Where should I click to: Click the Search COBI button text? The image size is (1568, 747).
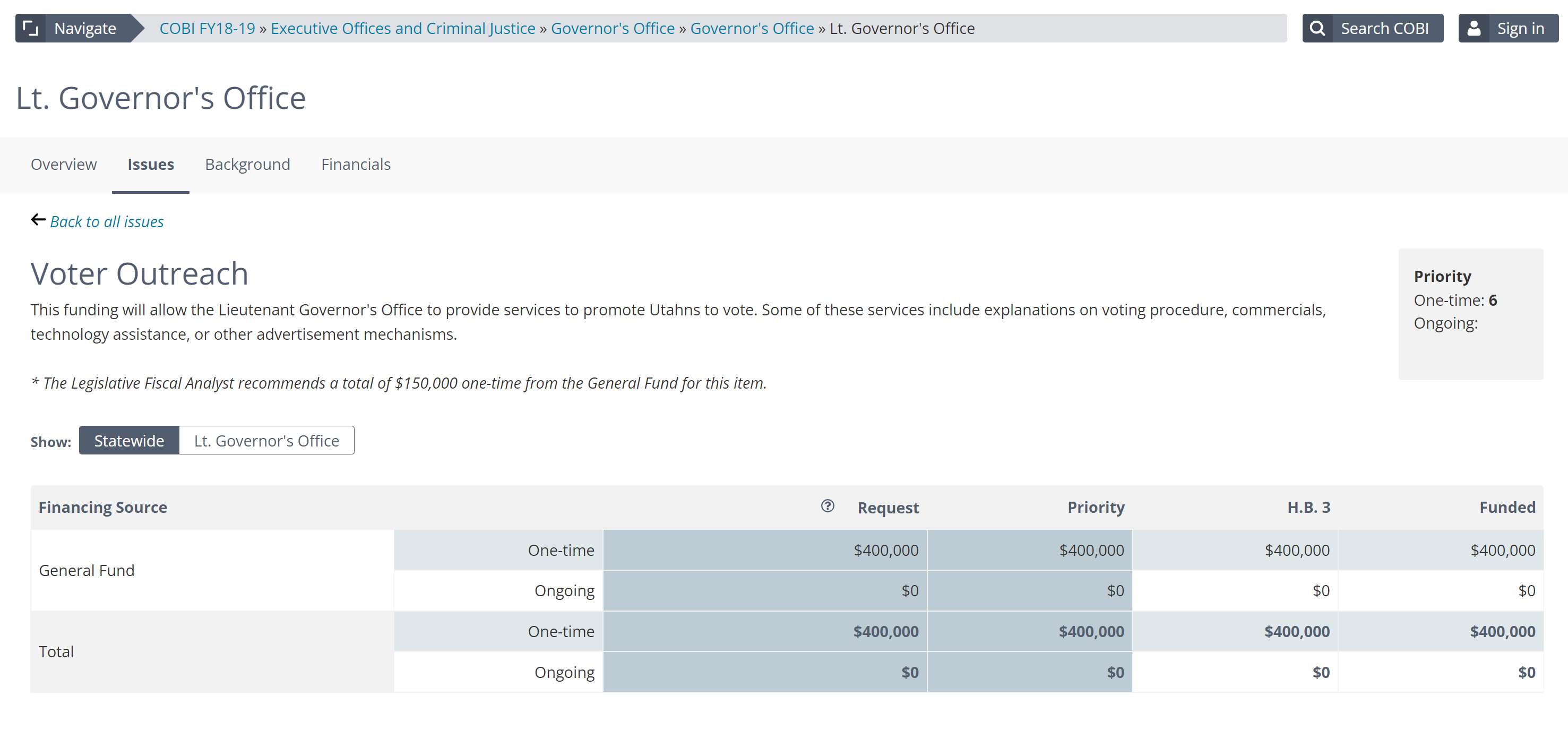click(1384, 28)
